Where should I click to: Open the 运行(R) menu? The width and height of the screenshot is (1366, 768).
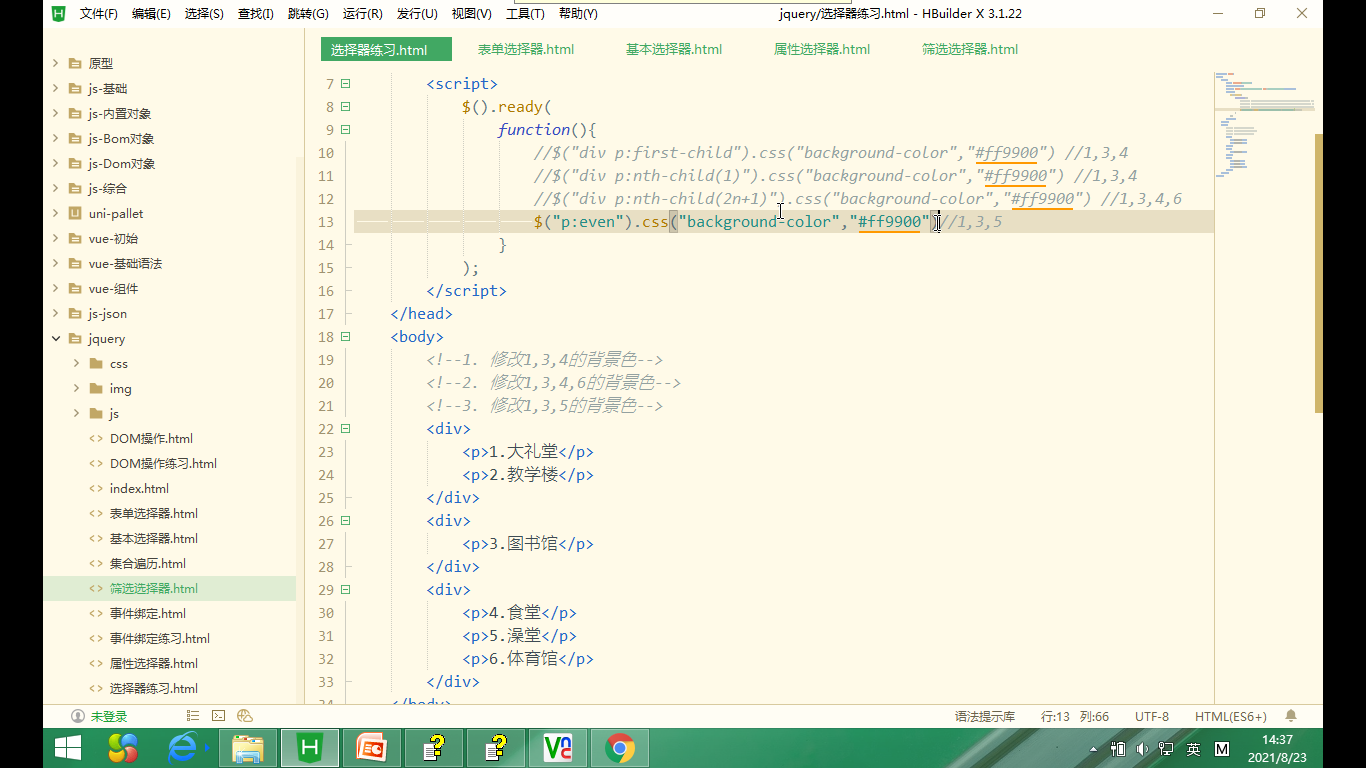pyautogui.click(x=362, y=14)
